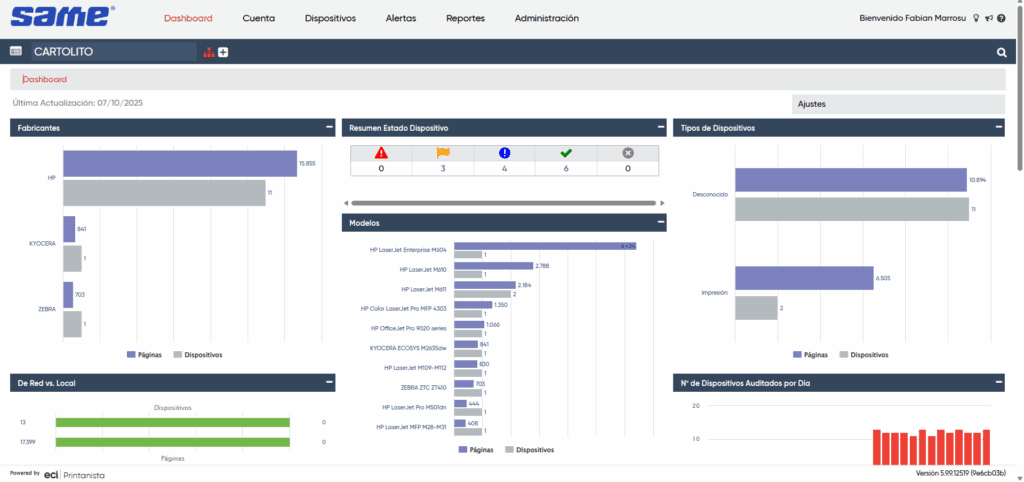Toggle Páginas series in Tipos de Dispositivos legend

(x=810, y=354)
